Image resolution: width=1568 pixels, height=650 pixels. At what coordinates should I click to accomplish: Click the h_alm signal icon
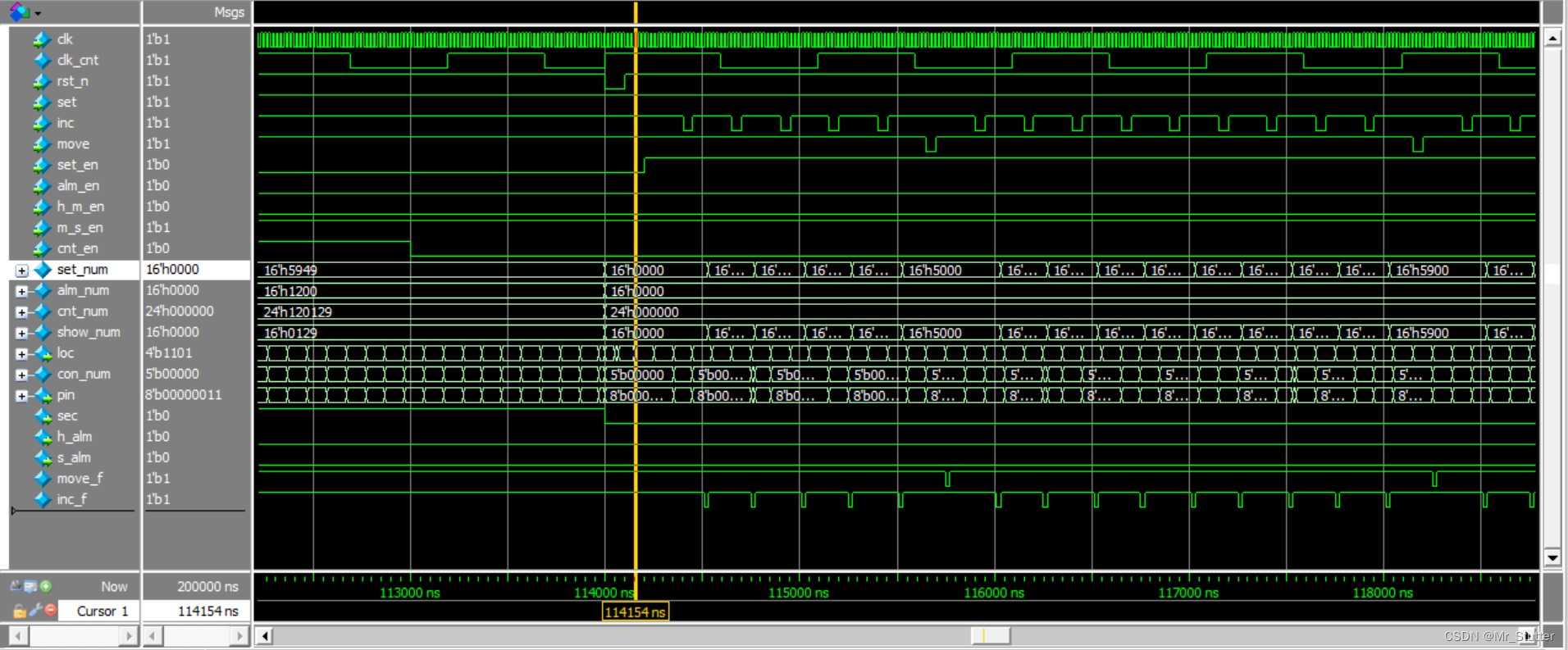click(x=43, y=438)
